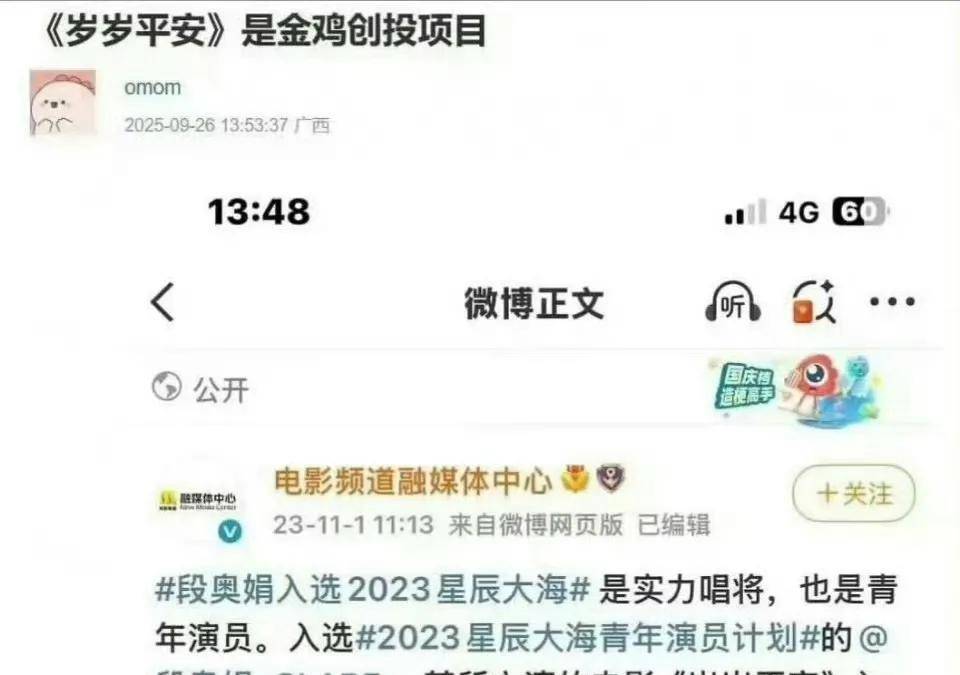Follow the account with +关注 button

[x=854, y=493]
